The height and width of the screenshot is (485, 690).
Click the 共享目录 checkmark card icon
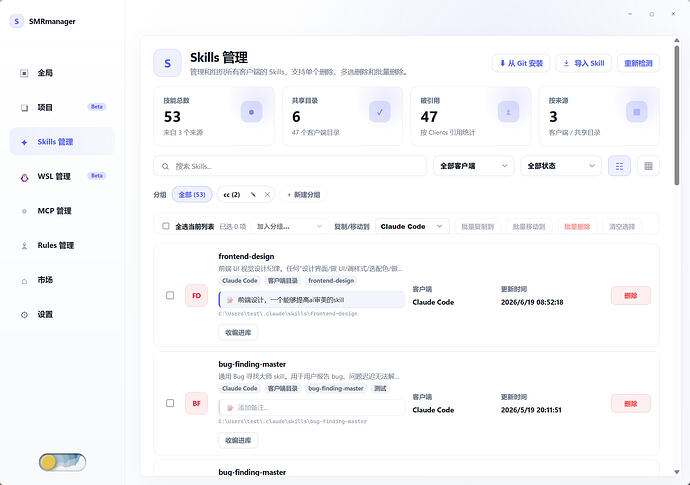pos(380,112)
